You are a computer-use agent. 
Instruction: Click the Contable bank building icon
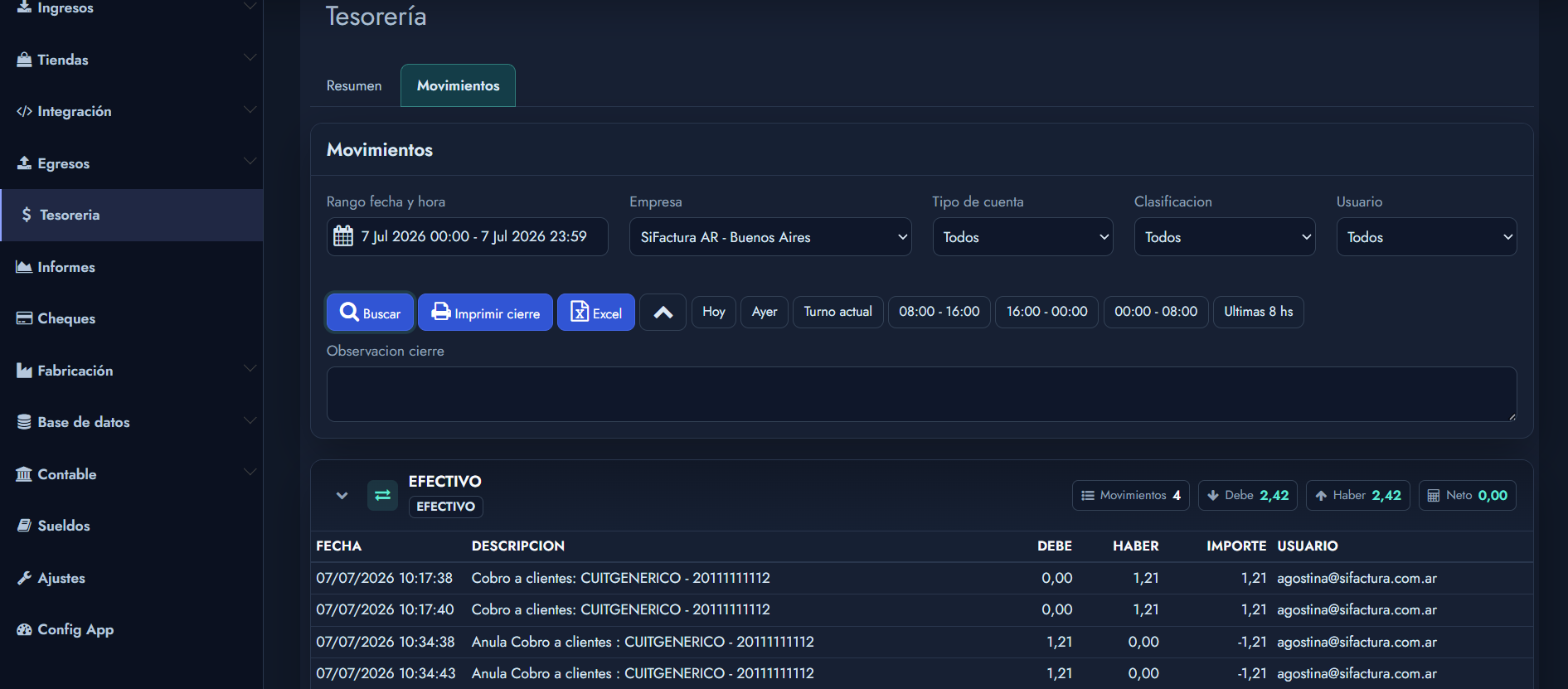click(x=24, y=474)
